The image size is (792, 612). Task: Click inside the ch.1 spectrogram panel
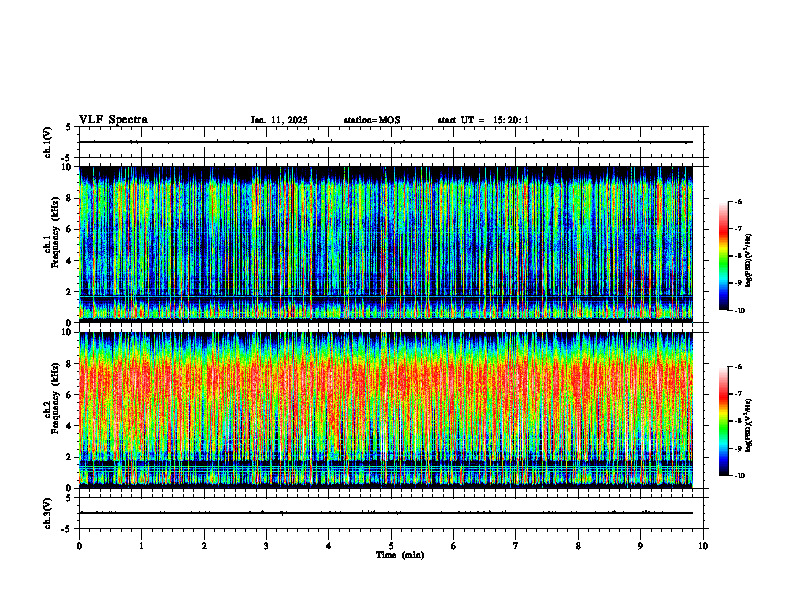click(x=386, y=244)
